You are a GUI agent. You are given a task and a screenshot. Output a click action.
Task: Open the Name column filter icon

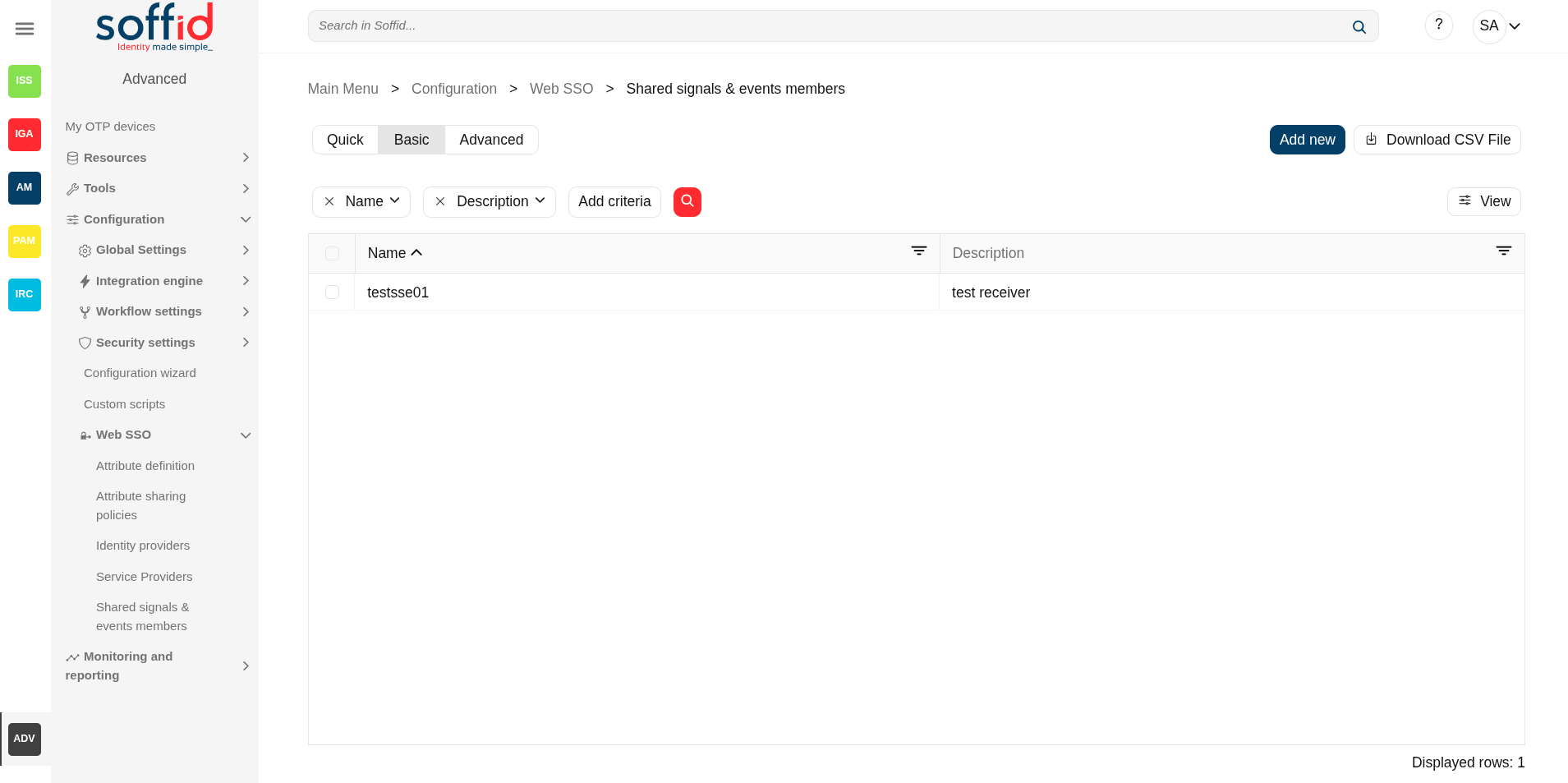[x=919, y=251]
